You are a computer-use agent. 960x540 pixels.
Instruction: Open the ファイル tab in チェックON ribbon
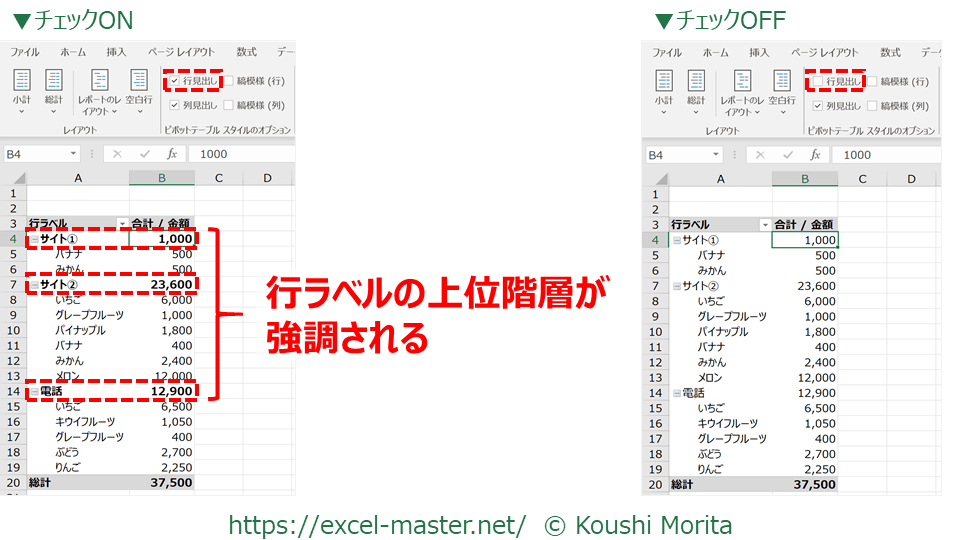point(25,52)
